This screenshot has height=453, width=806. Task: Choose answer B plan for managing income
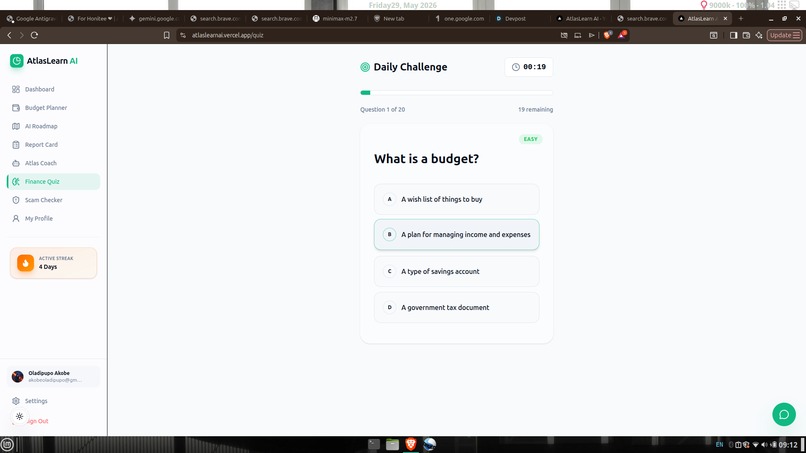point(456,234)
